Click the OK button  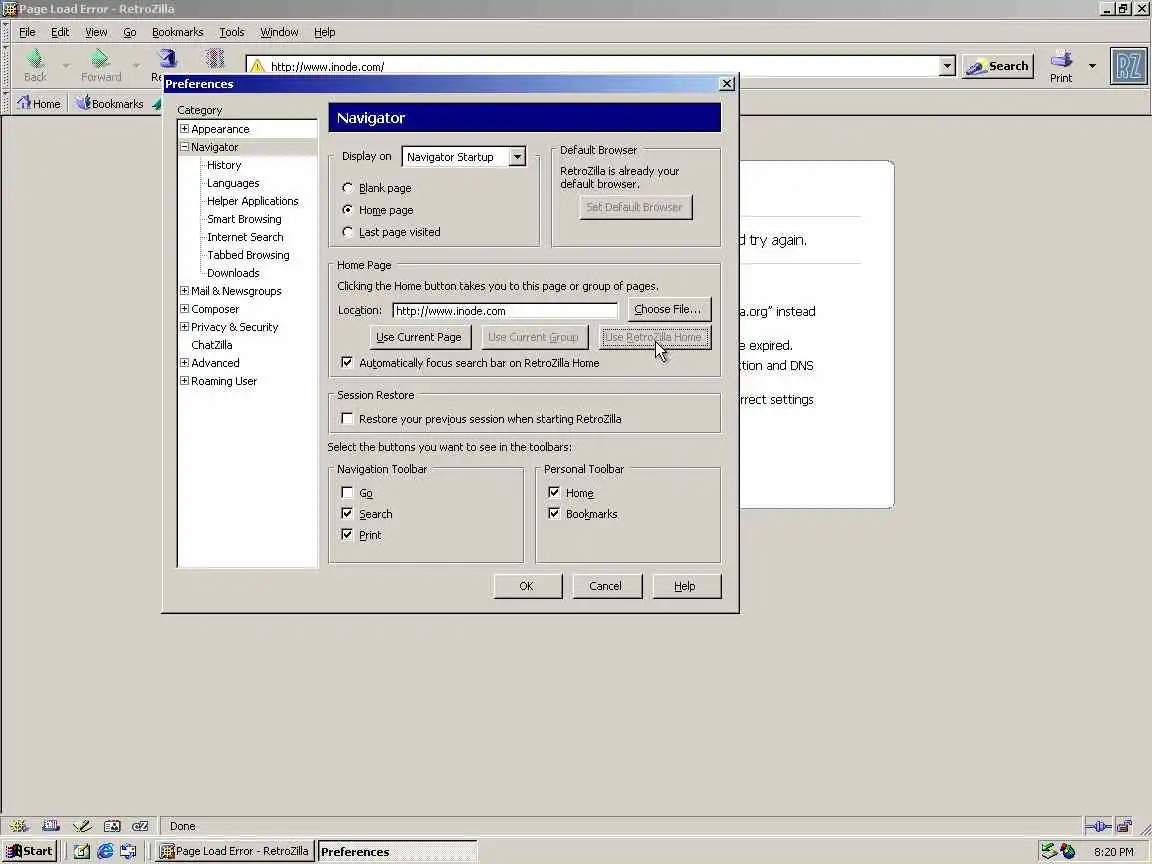[x=528, y=586]
